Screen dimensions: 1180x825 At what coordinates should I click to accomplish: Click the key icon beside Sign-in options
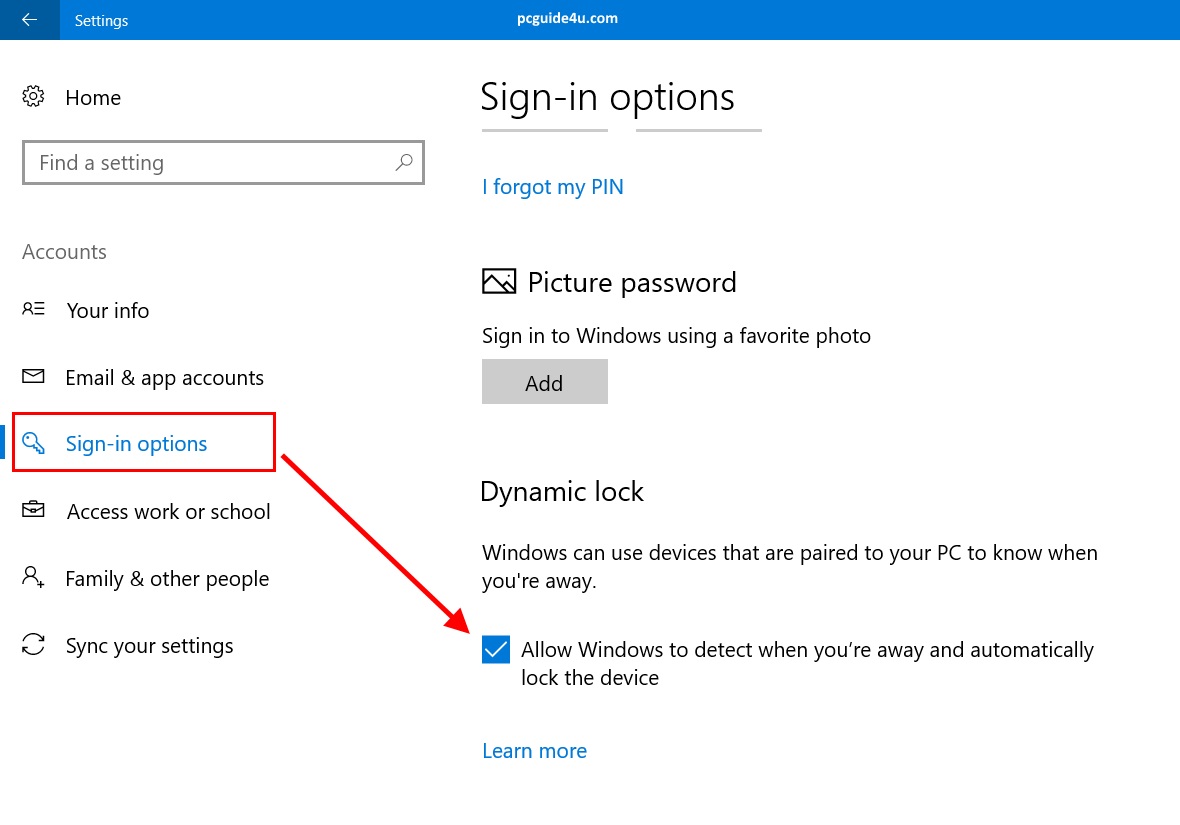click(34, 443)
